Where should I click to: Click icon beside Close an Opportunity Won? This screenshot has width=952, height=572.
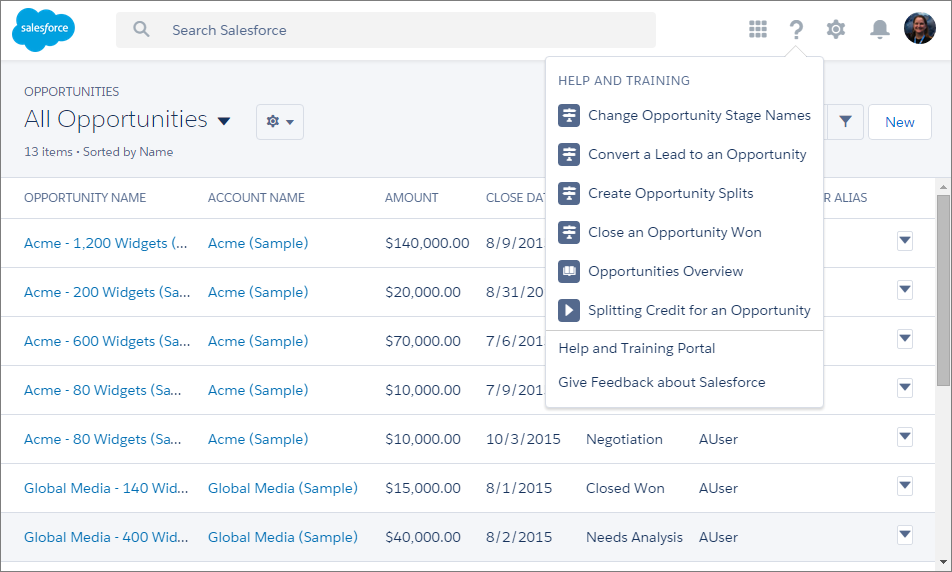coord(569,232)
